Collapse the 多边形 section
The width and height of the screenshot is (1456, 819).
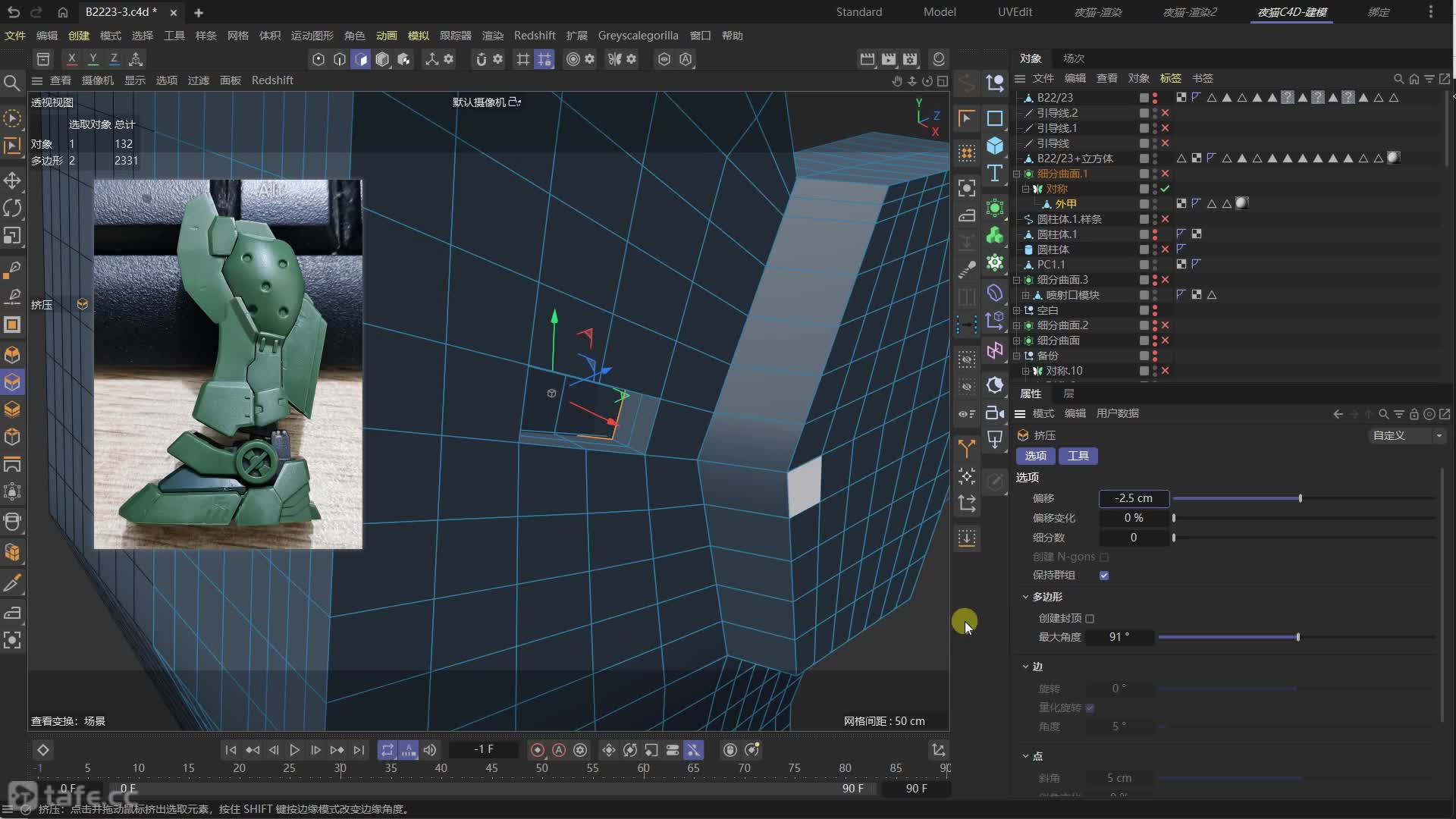(1026, 597)
